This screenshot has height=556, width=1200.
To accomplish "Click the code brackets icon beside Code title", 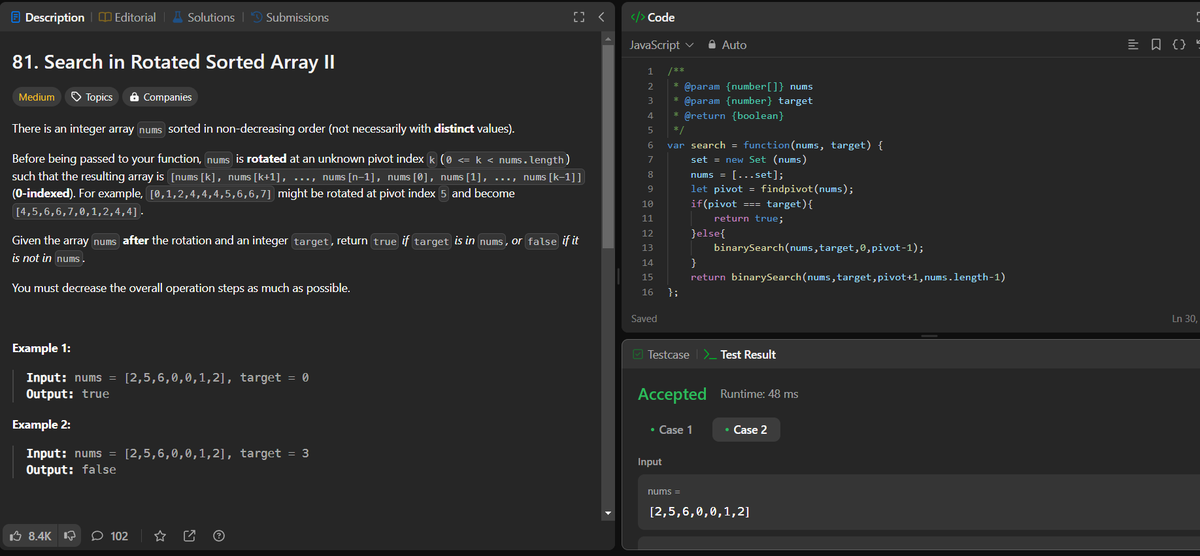I will (x=638, y=17).
